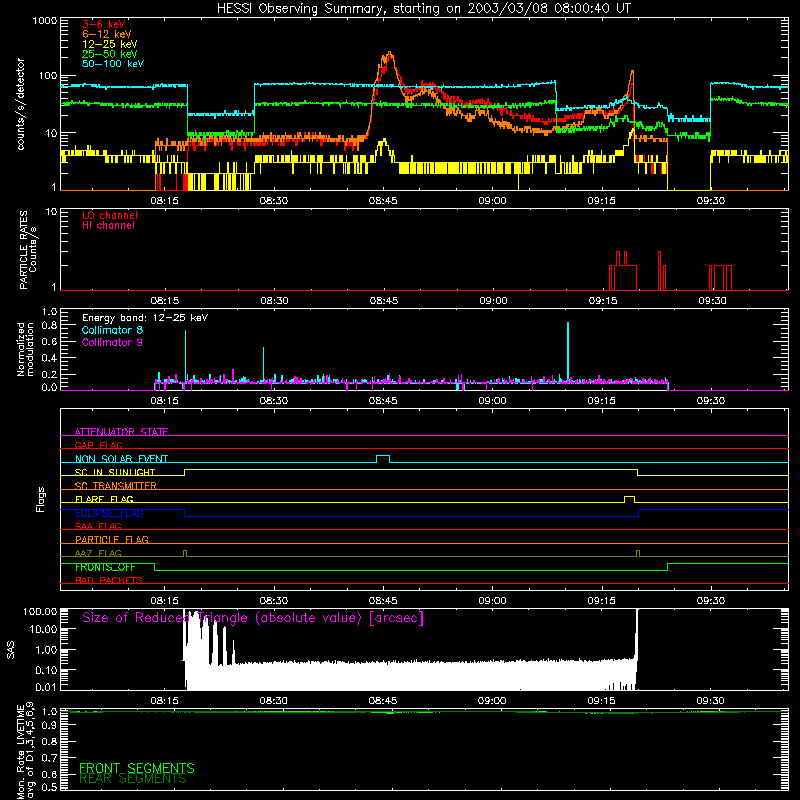Click the '0.5' tick in the livetime panel
Screen dimensions: 800x800
click(x=49, y=787)
